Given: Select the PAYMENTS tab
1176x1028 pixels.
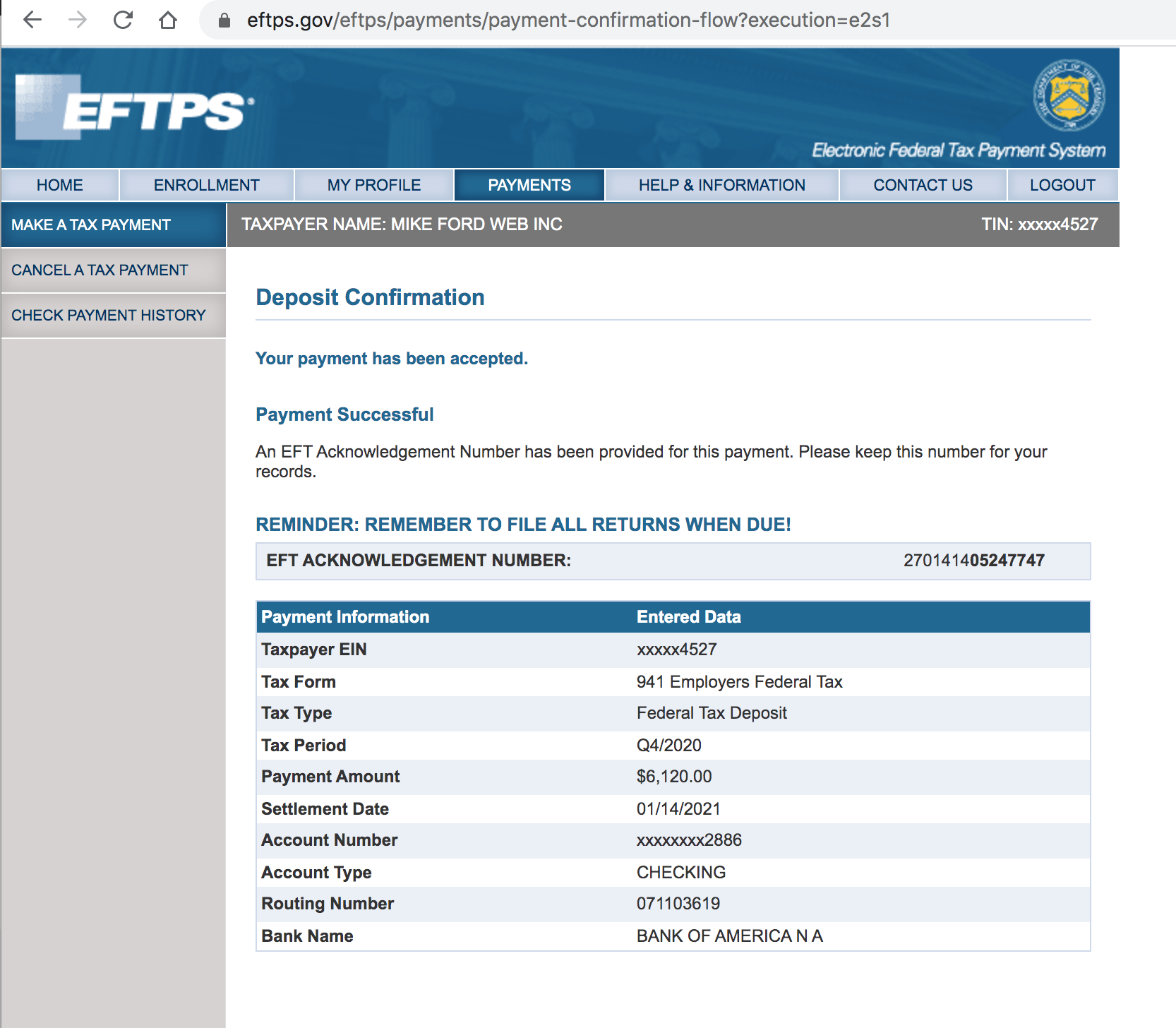Looking at the screenshot, I should coord(529,185).
